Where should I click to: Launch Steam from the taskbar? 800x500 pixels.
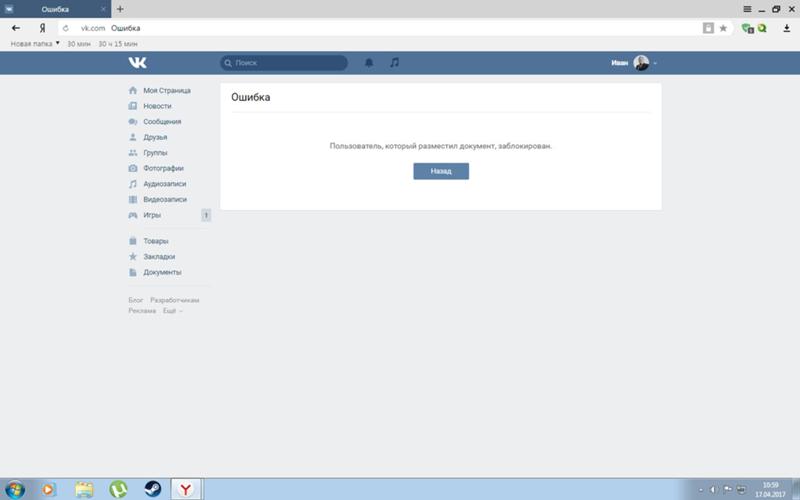point(152,489)
